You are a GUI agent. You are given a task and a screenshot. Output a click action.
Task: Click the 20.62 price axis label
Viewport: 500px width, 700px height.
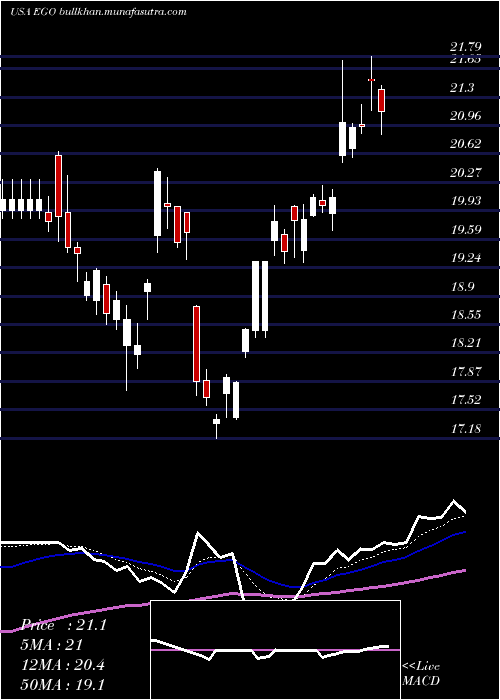coord(466,144)
